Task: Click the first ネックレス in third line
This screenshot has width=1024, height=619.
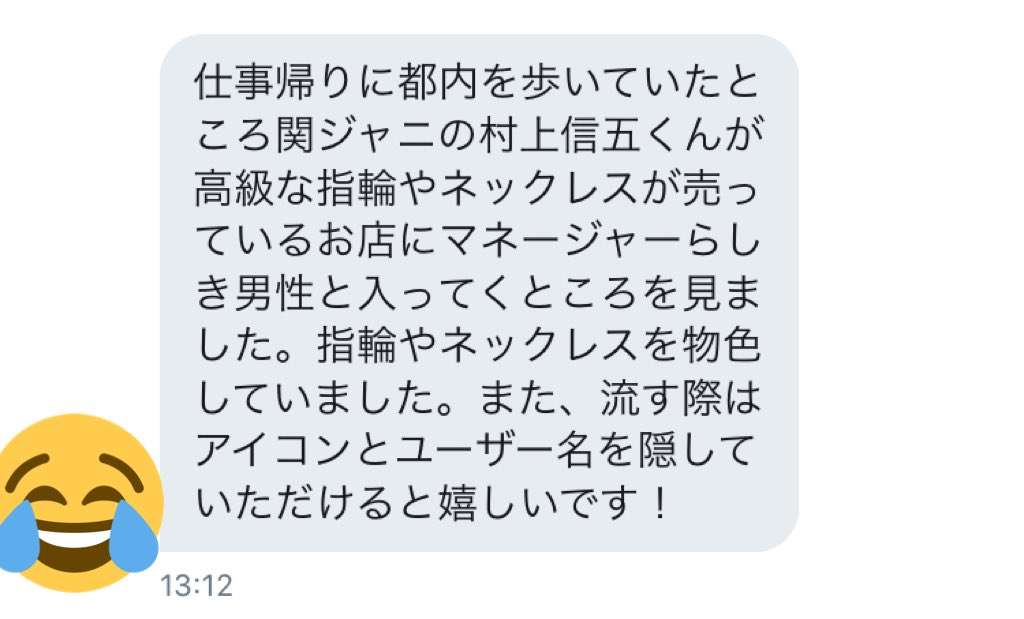Action: pyautogui.click(x=539, y=189)
